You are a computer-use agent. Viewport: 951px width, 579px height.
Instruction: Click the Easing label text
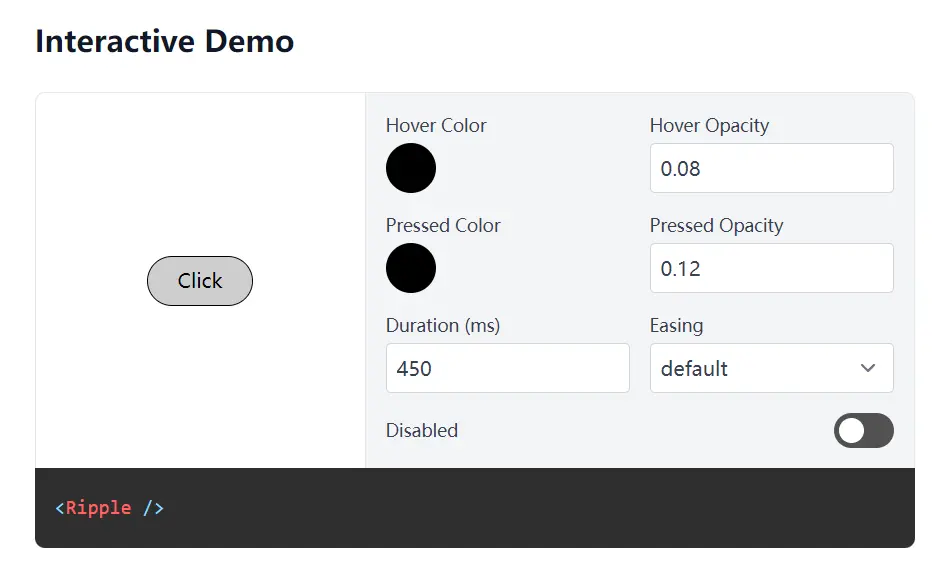(676, 325)
